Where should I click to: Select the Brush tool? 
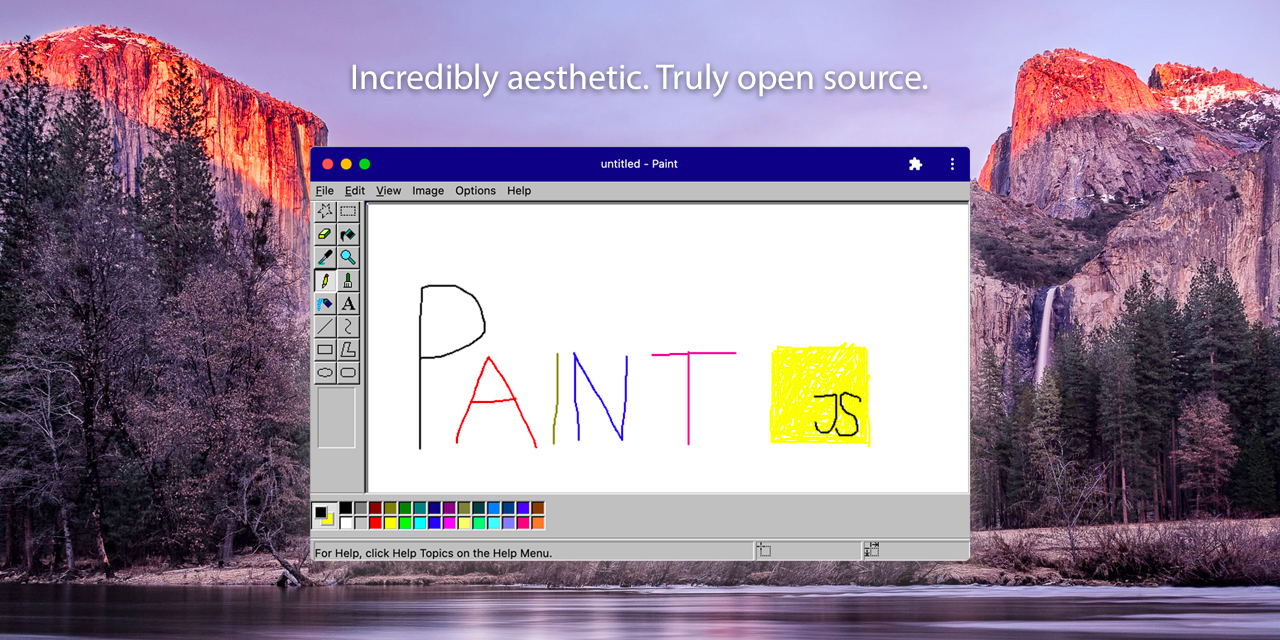click(x=347, y=281)
